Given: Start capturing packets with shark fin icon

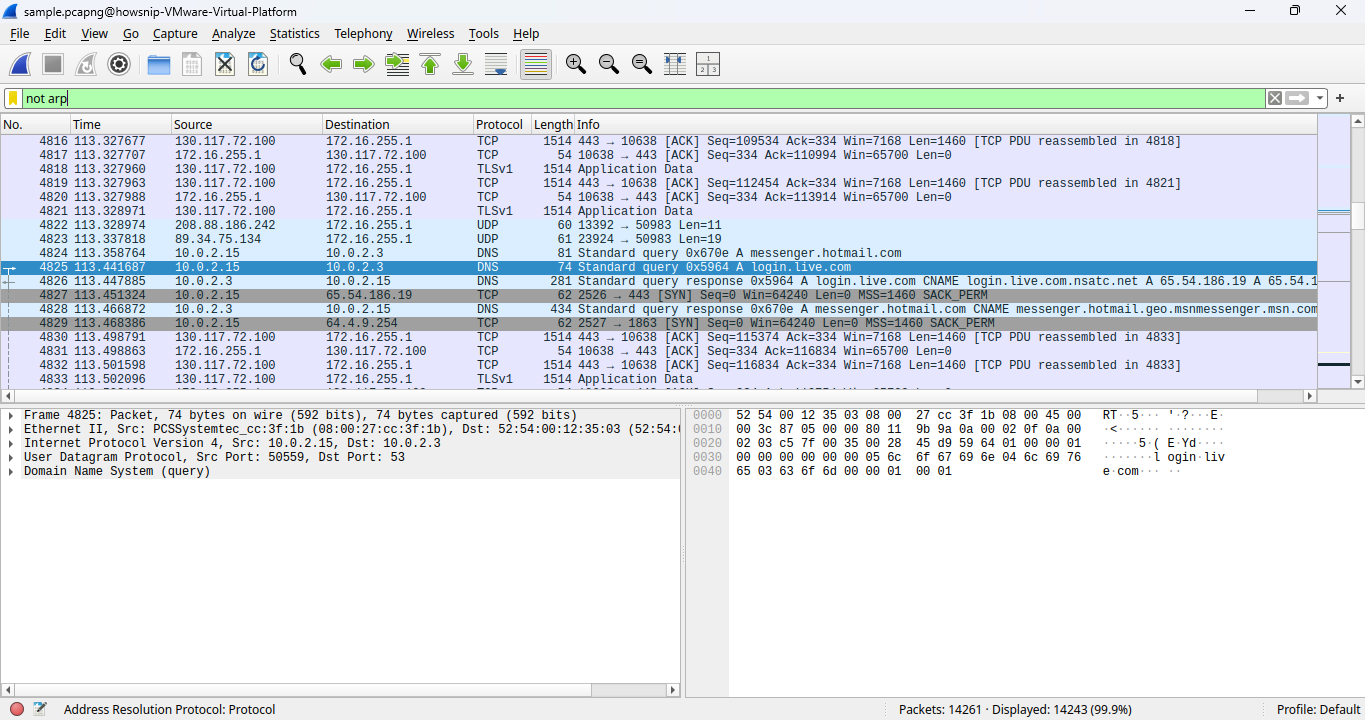Looking at the screenshot, I should [20, 64].
